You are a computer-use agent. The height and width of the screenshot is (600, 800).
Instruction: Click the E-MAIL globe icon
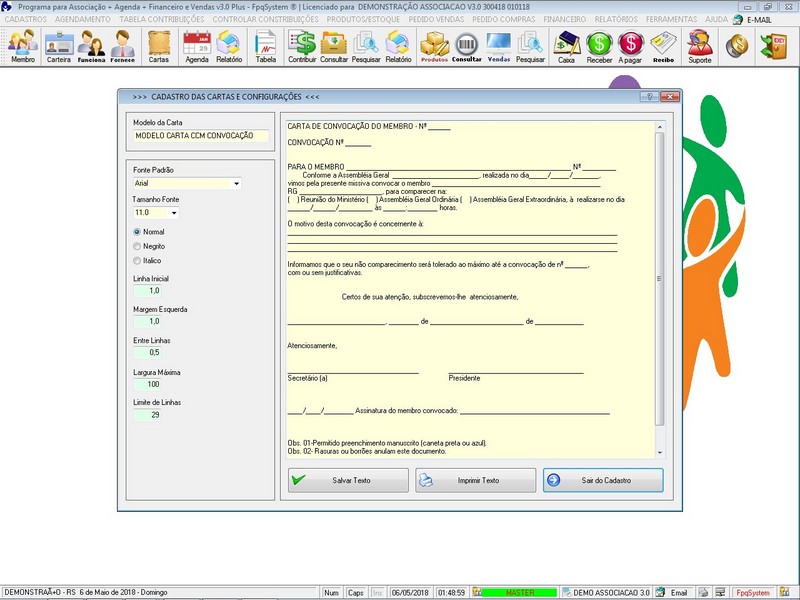tap(738, 19)
